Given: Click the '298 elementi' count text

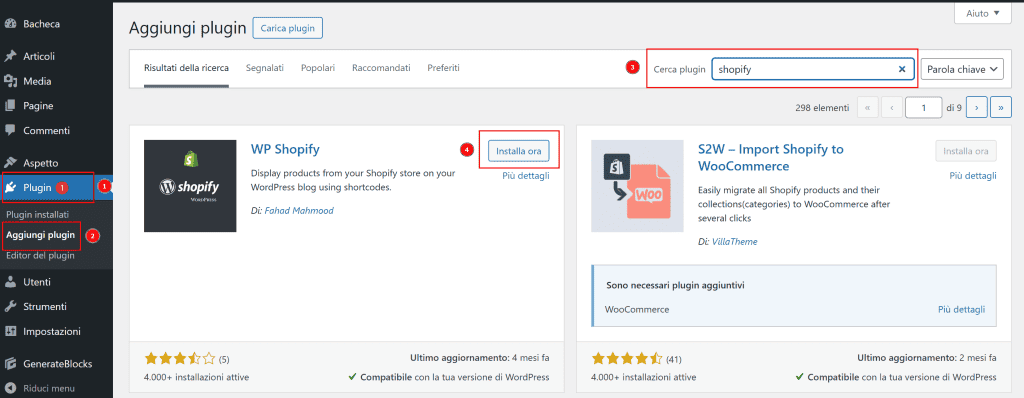Looking at the screenshot, I should [x=823, y=108].
